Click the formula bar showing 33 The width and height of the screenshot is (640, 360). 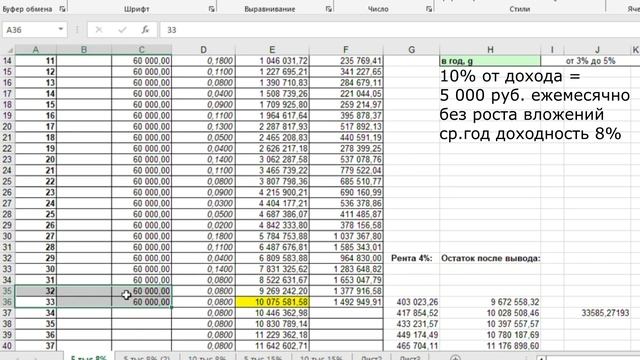click(x=400, y=30)
